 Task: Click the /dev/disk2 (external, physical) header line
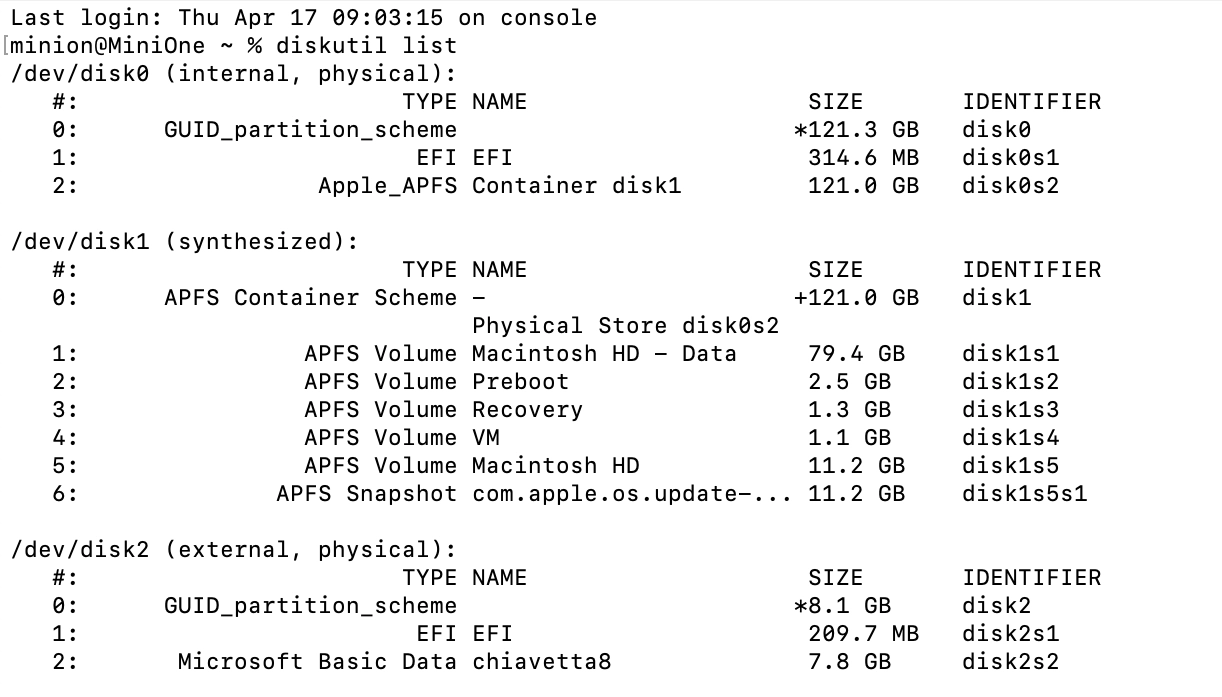(233, 550)
